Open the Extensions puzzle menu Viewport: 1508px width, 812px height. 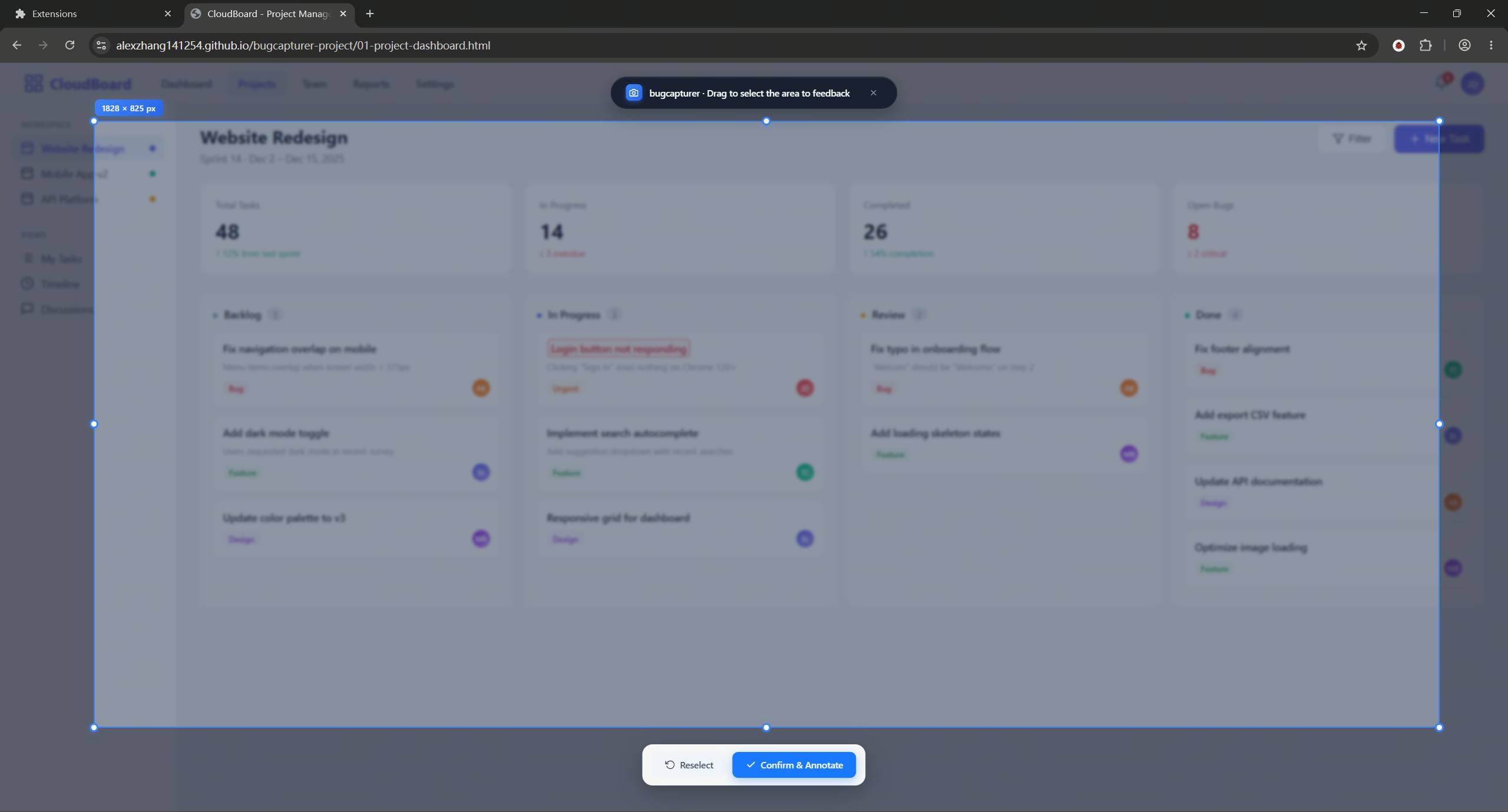[x=1426, y=45]
